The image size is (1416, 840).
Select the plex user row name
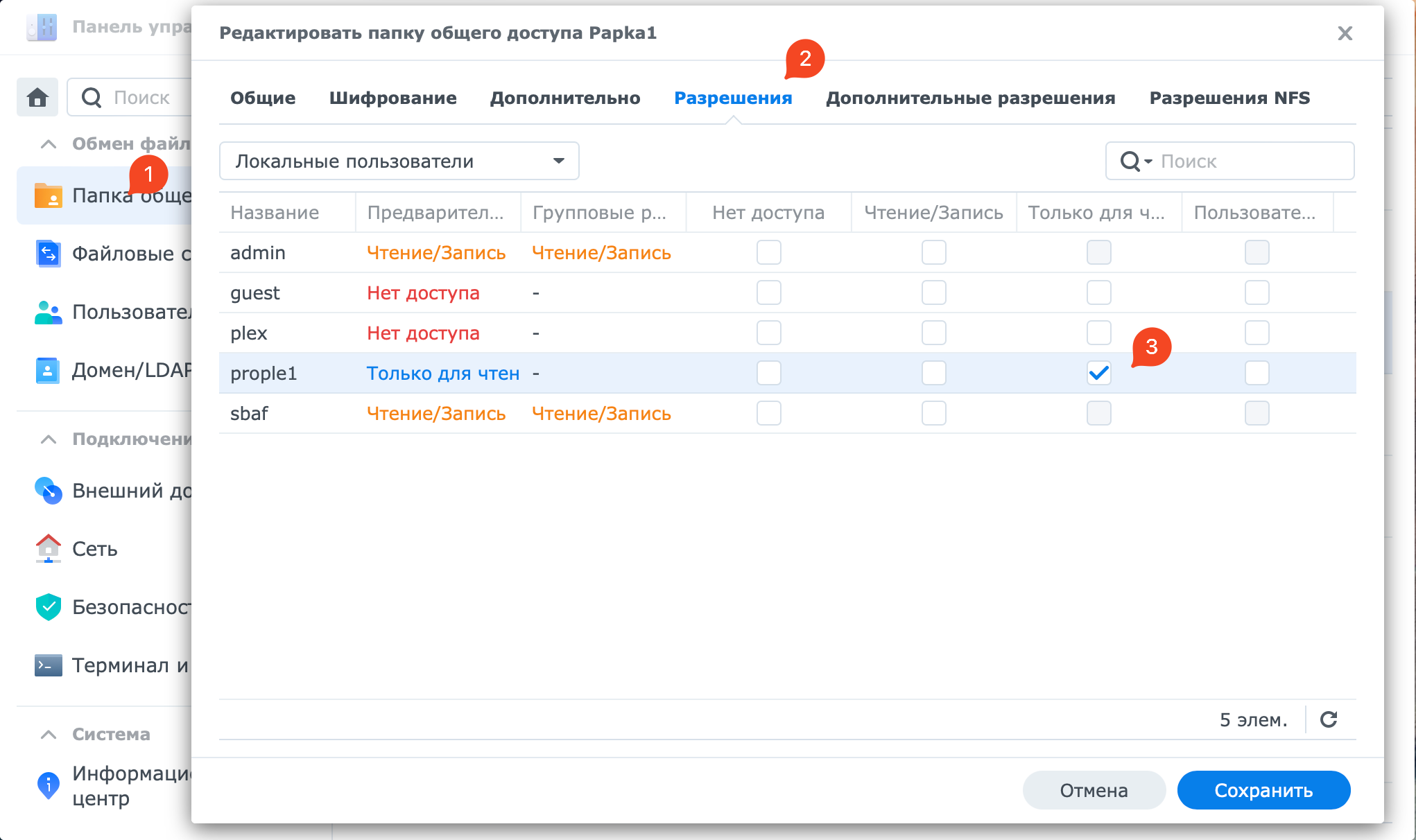(249, 333)
